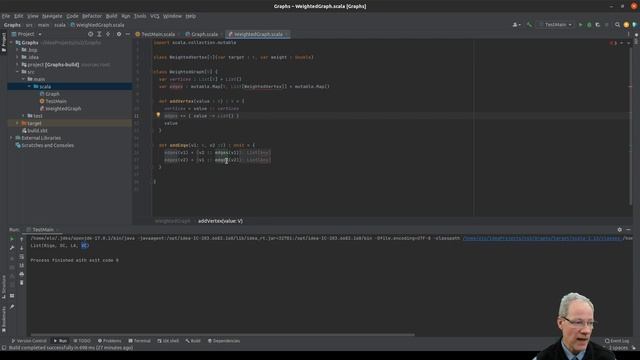Collapse the main folder

tap(23, 79)
